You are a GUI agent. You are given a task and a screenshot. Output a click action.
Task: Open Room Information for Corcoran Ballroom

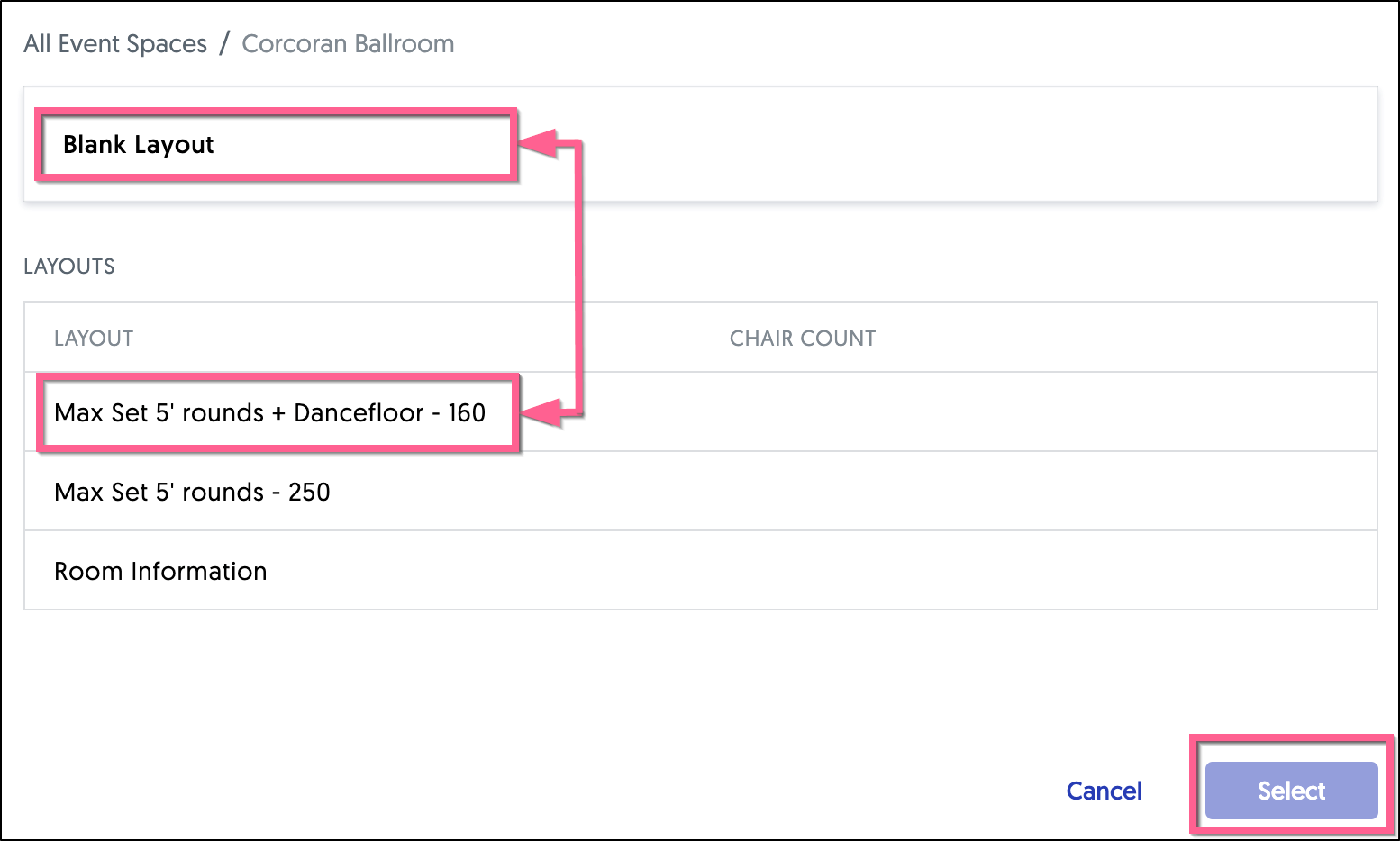160,571
